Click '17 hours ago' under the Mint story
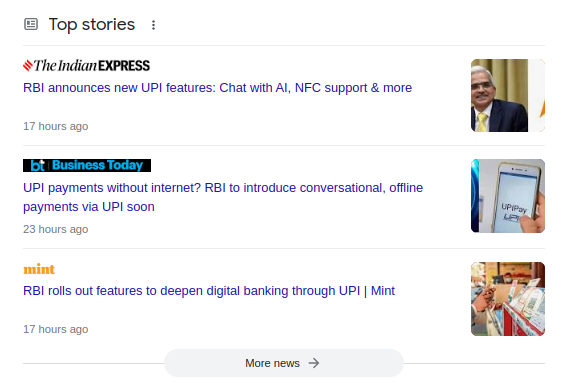569x388 pixels. (56, 329)
